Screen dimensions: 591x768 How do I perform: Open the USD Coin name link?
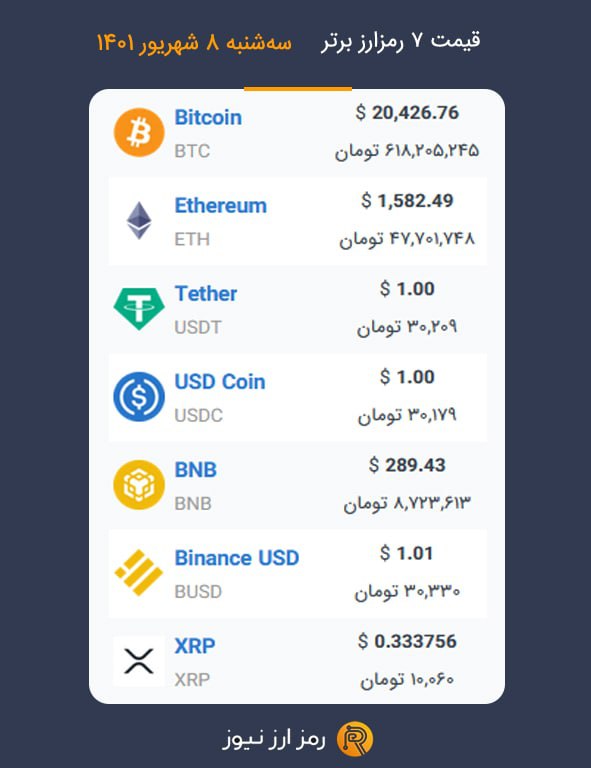[220, 382]
